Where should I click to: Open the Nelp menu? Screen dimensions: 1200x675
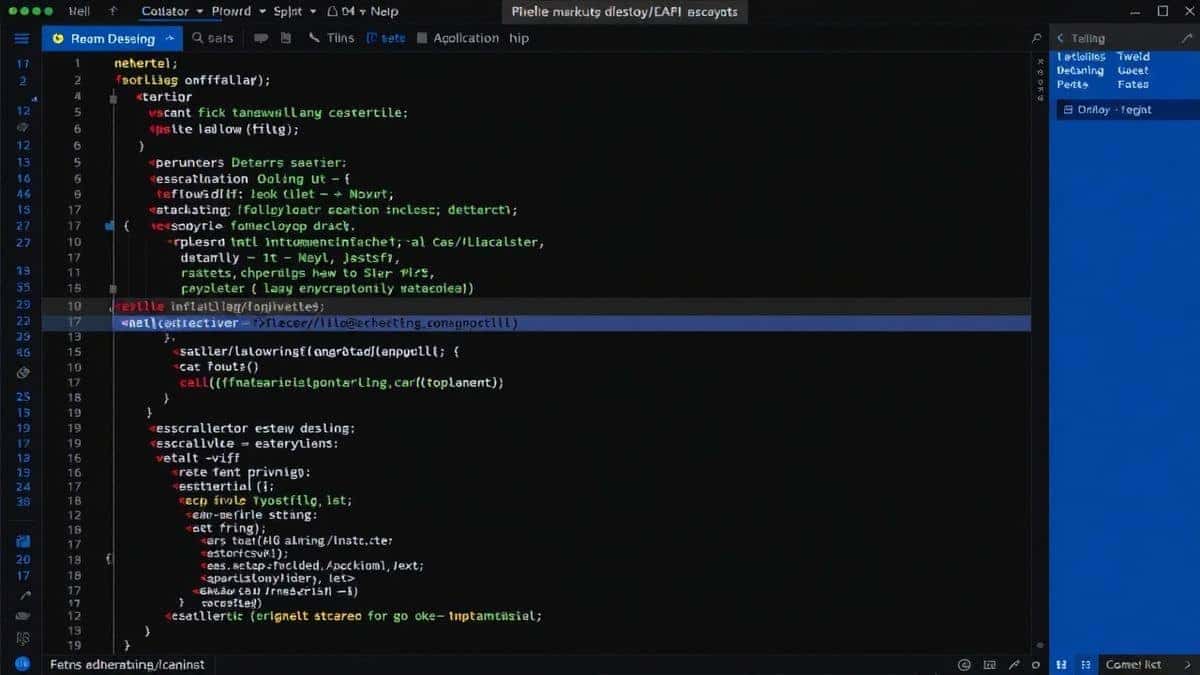click(383, 11)
